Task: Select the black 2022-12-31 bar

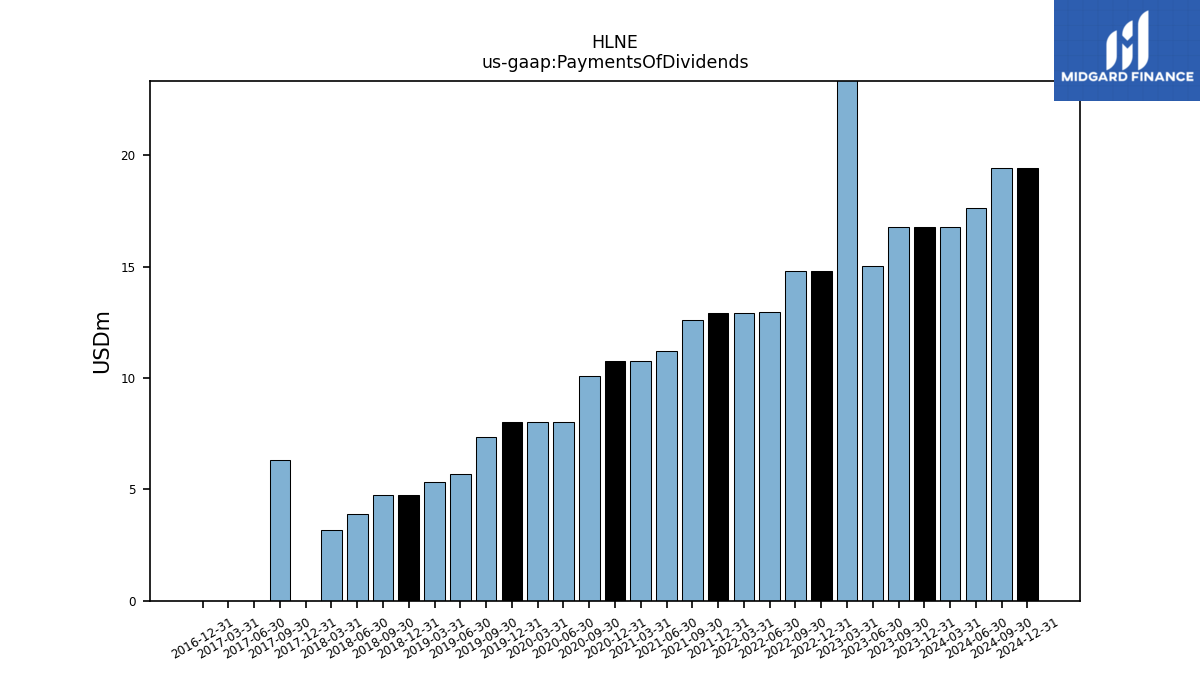Action: click(821, 436)
